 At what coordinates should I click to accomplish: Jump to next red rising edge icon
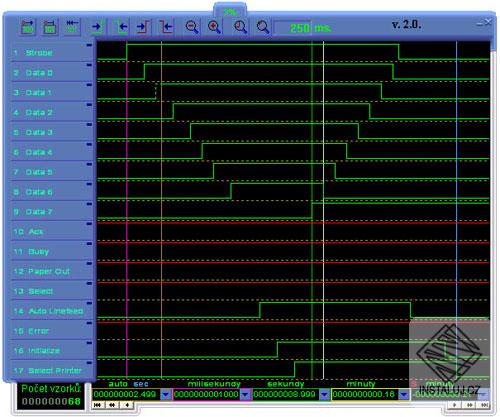(143, 27)
